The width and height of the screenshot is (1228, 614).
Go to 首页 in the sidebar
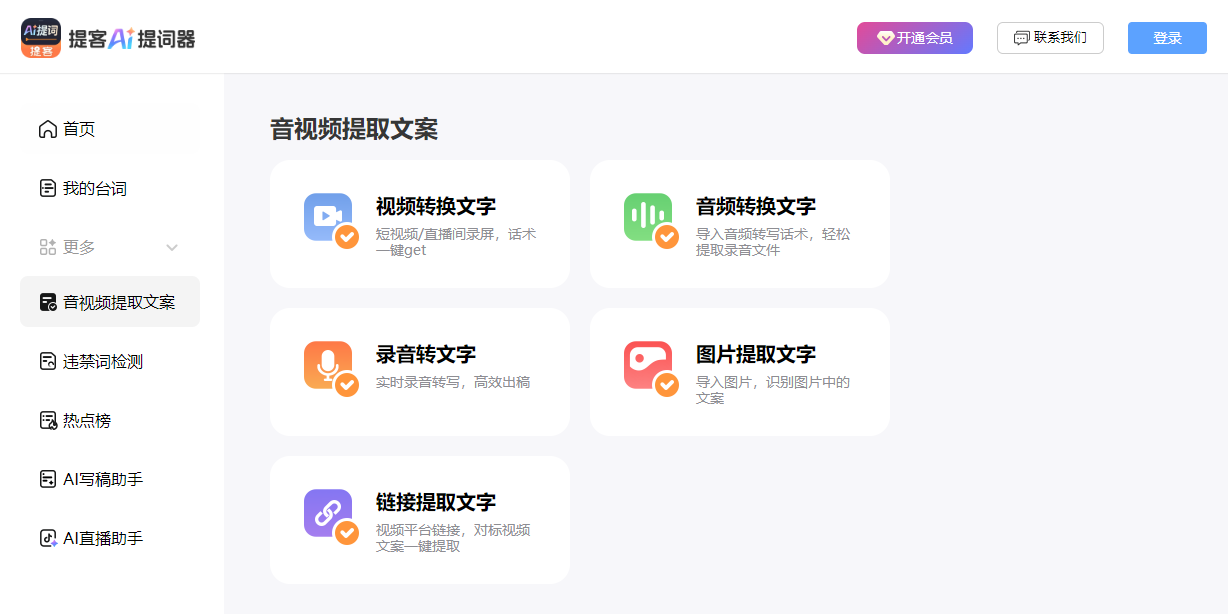110,129
